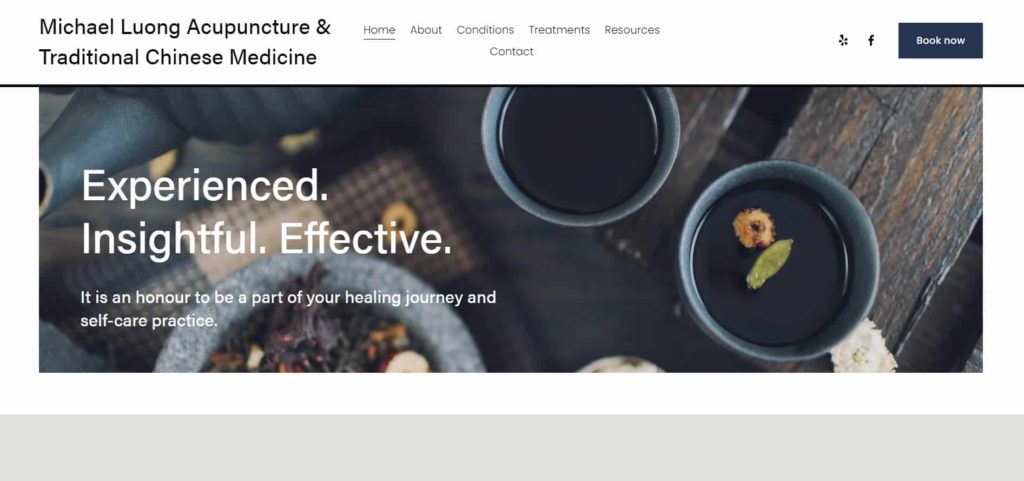Go to the Contact page
The width and height of the screenshot is (1024, 481).
pyautogui.click(x=511, y=52)
